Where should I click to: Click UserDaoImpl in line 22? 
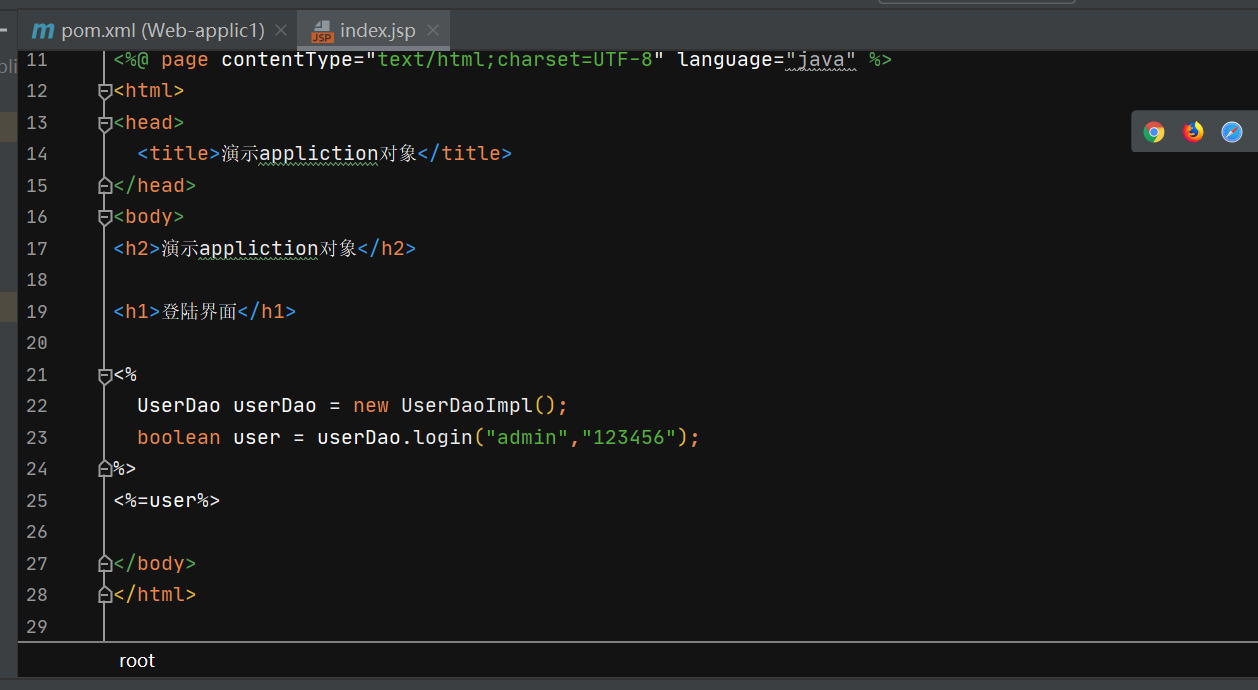point(467,406)
